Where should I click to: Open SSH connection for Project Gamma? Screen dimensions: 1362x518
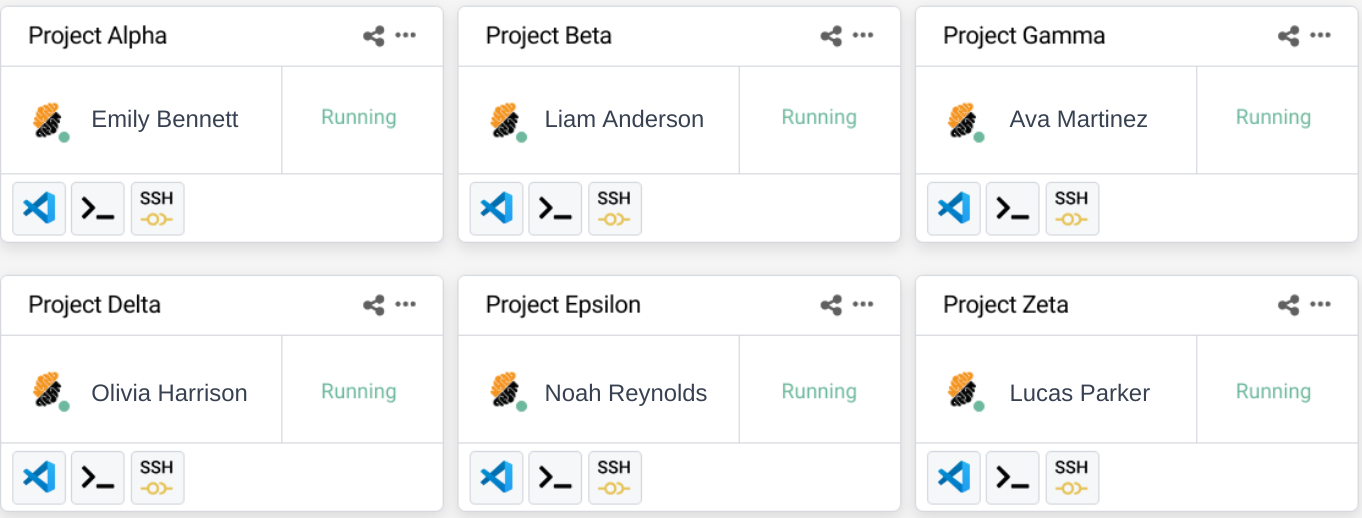[1072, 208]
